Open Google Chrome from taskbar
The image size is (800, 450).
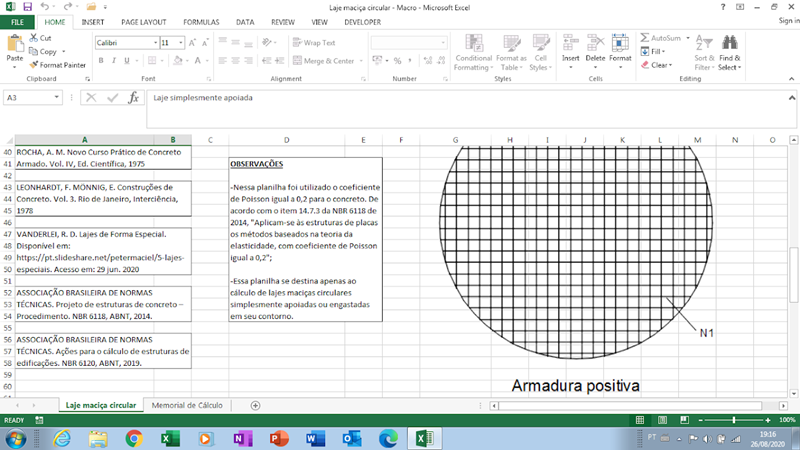[134, 438]
